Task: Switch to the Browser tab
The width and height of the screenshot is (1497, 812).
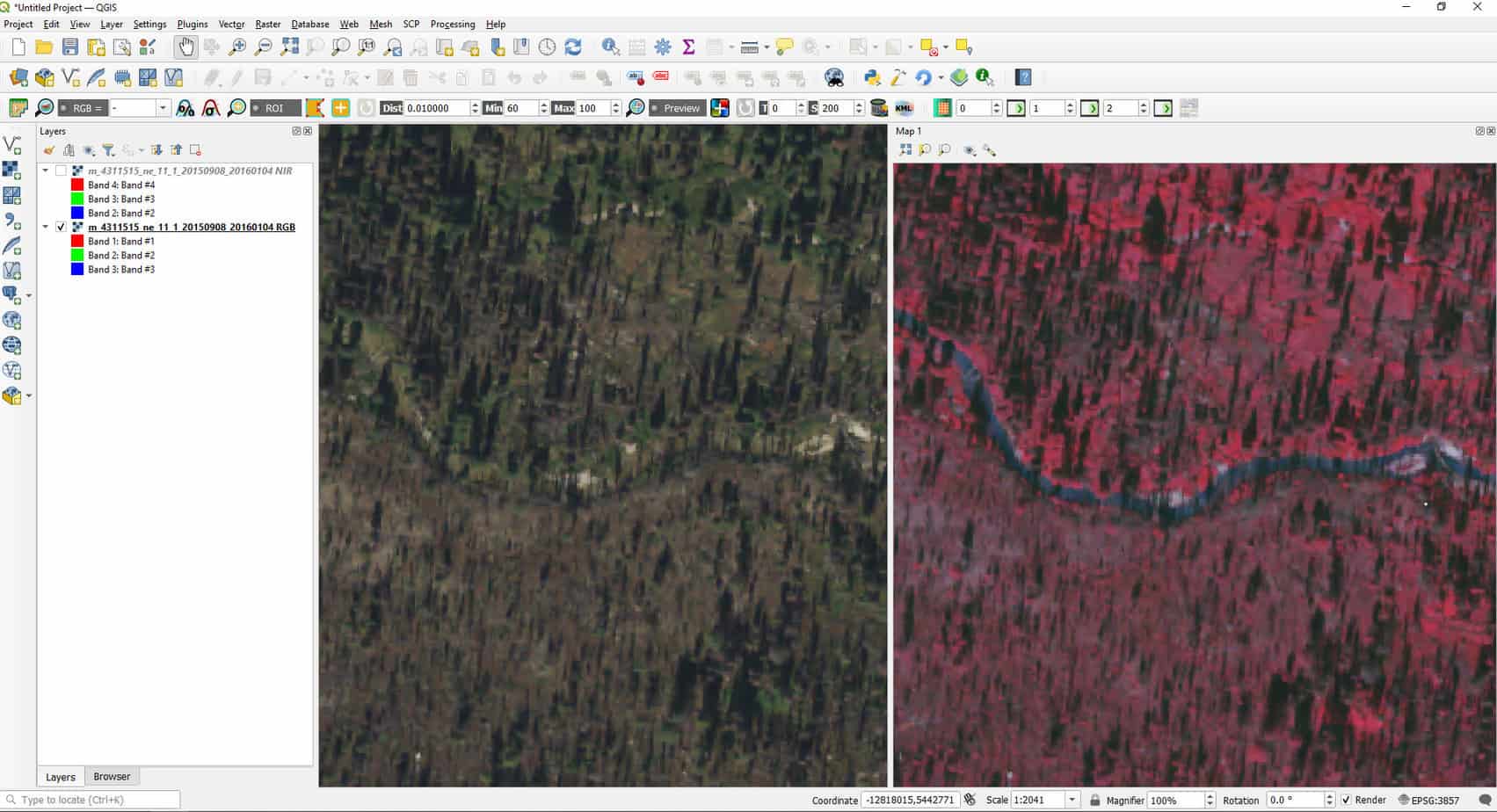Action: [x=112, y=776]
